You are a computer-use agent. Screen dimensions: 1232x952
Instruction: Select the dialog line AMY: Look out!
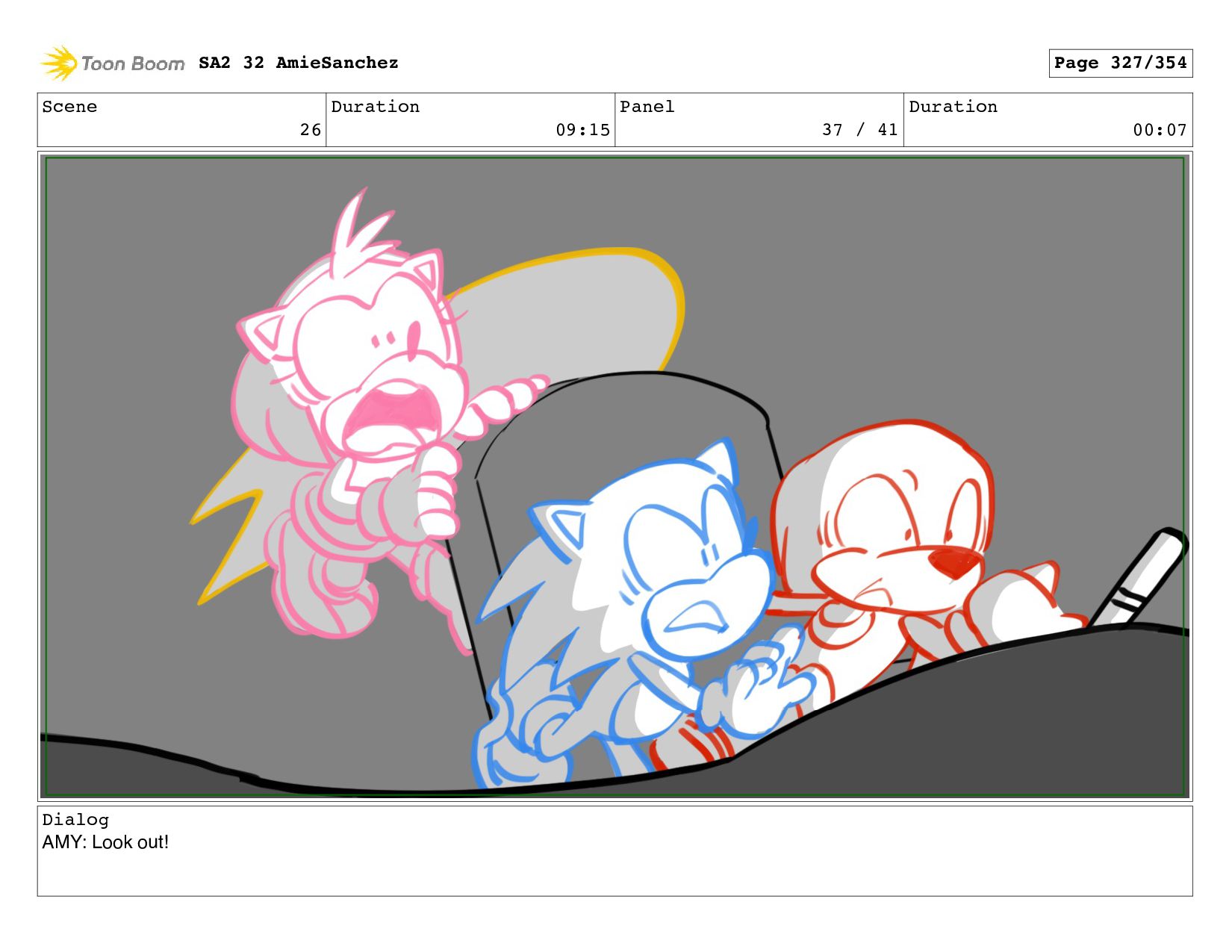click(105, 842)
